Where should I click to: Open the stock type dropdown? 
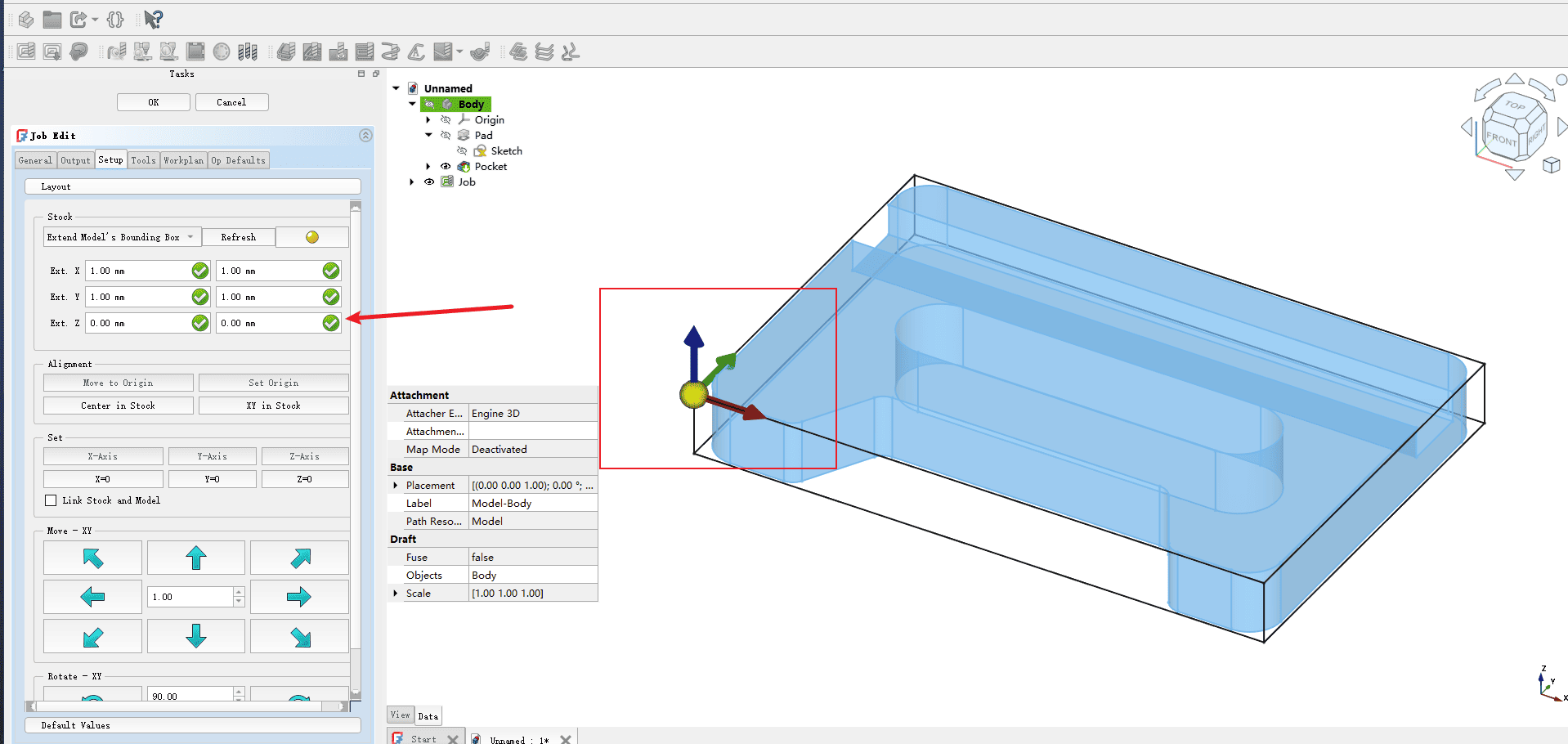(122, 237)
